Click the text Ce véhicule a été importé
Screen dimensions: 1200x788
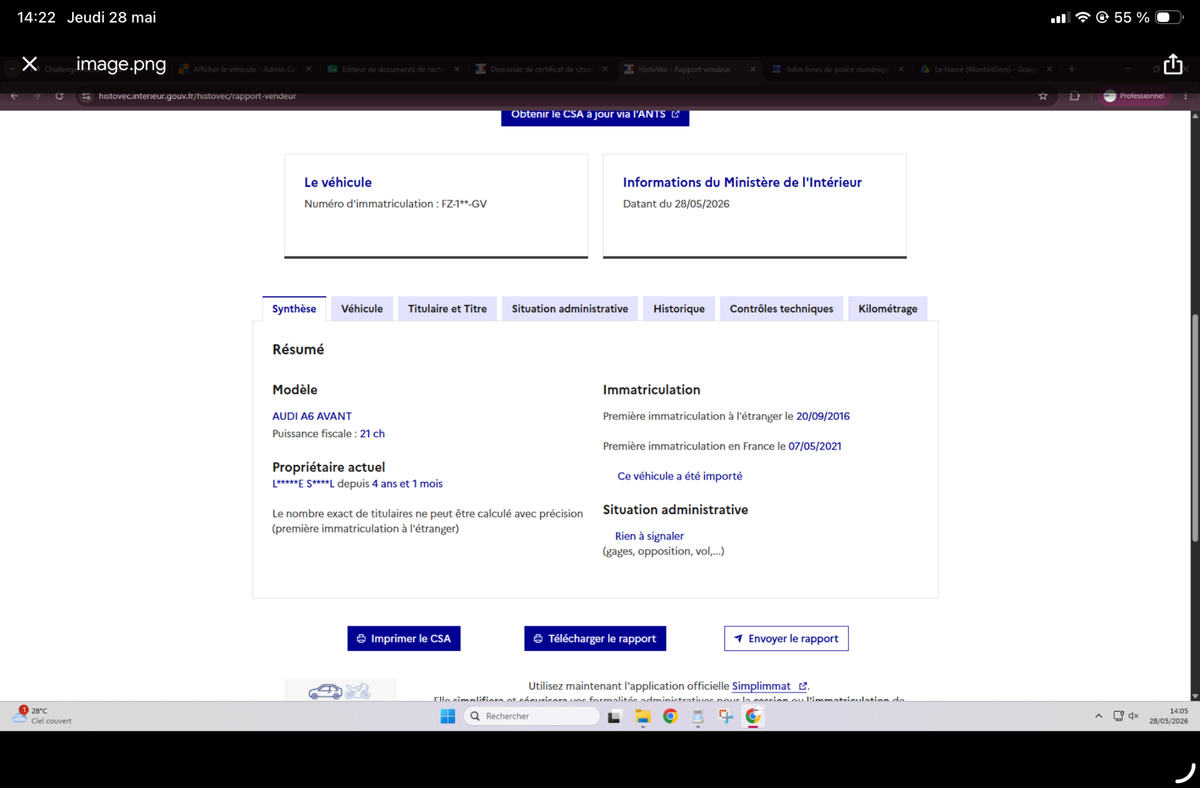[x=680, y=476]
